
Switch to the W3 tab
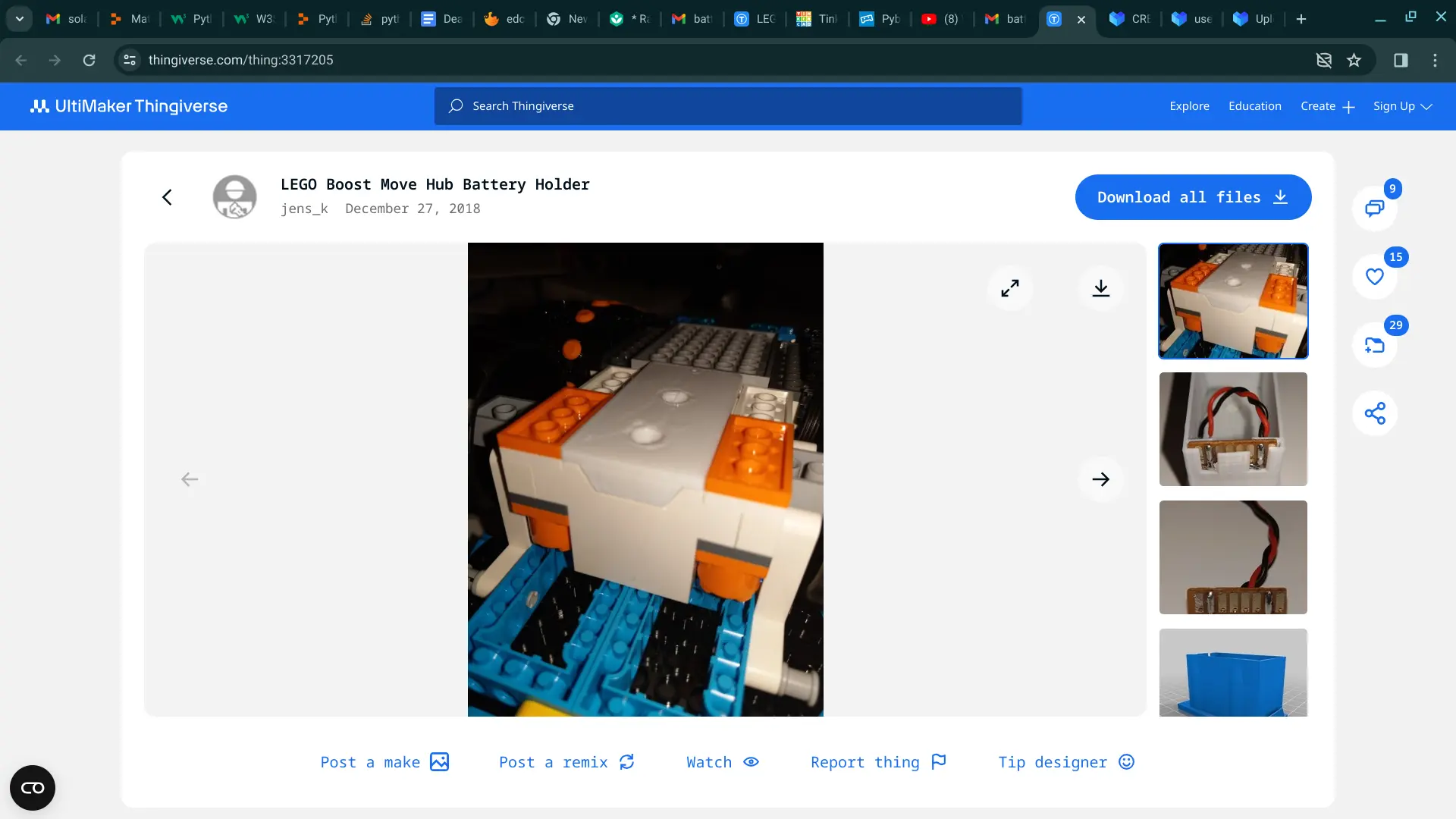click(253, 19)
